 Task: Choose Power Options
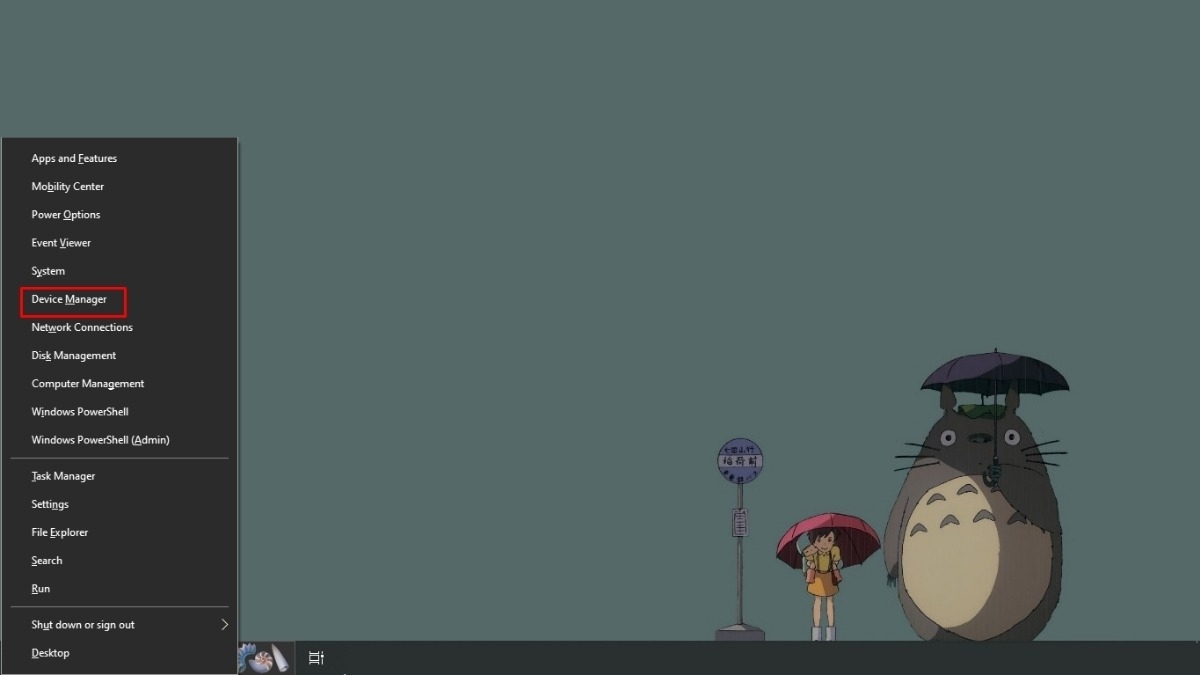click(x=65, y=215)
